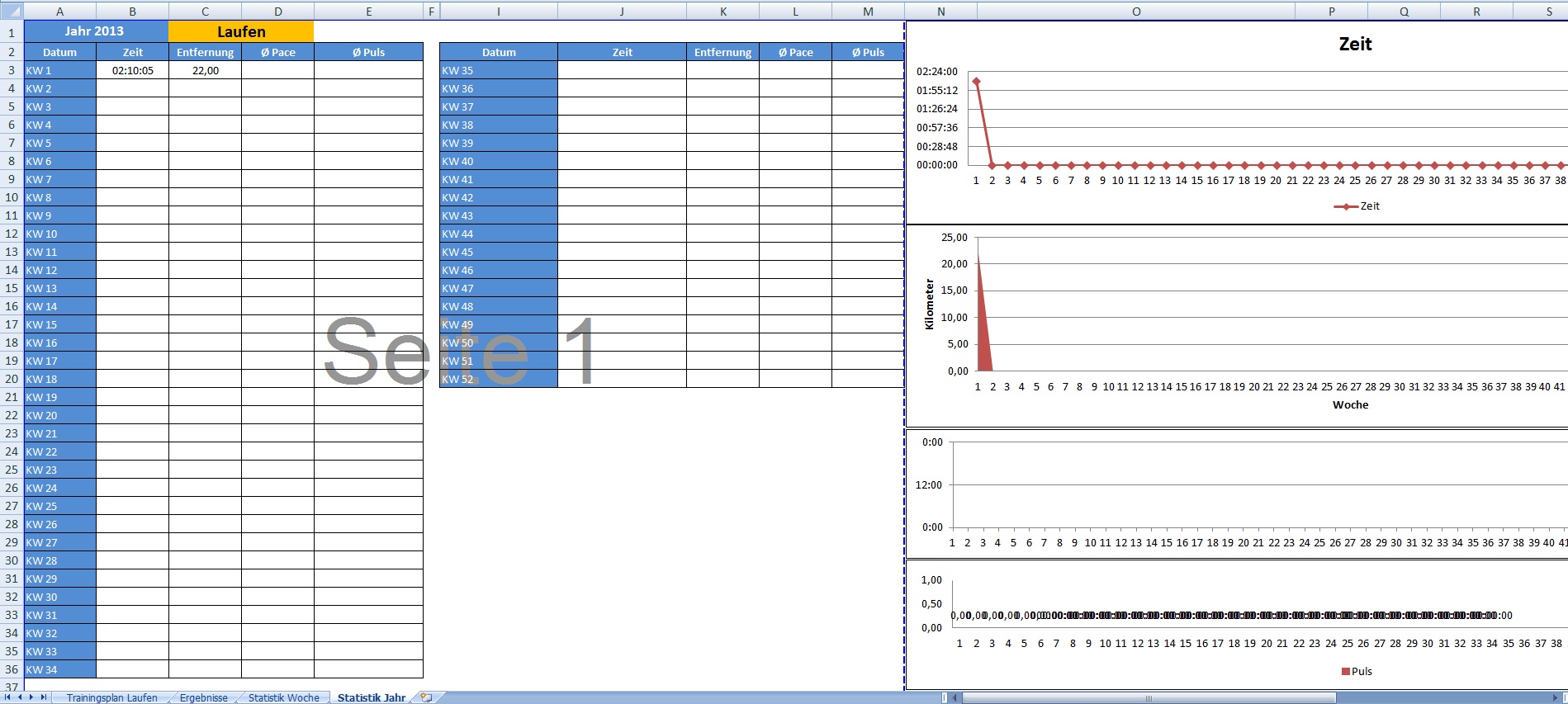Select the orange Laufen title cell
Screen dimensions: 1568x704
point(241,31)
